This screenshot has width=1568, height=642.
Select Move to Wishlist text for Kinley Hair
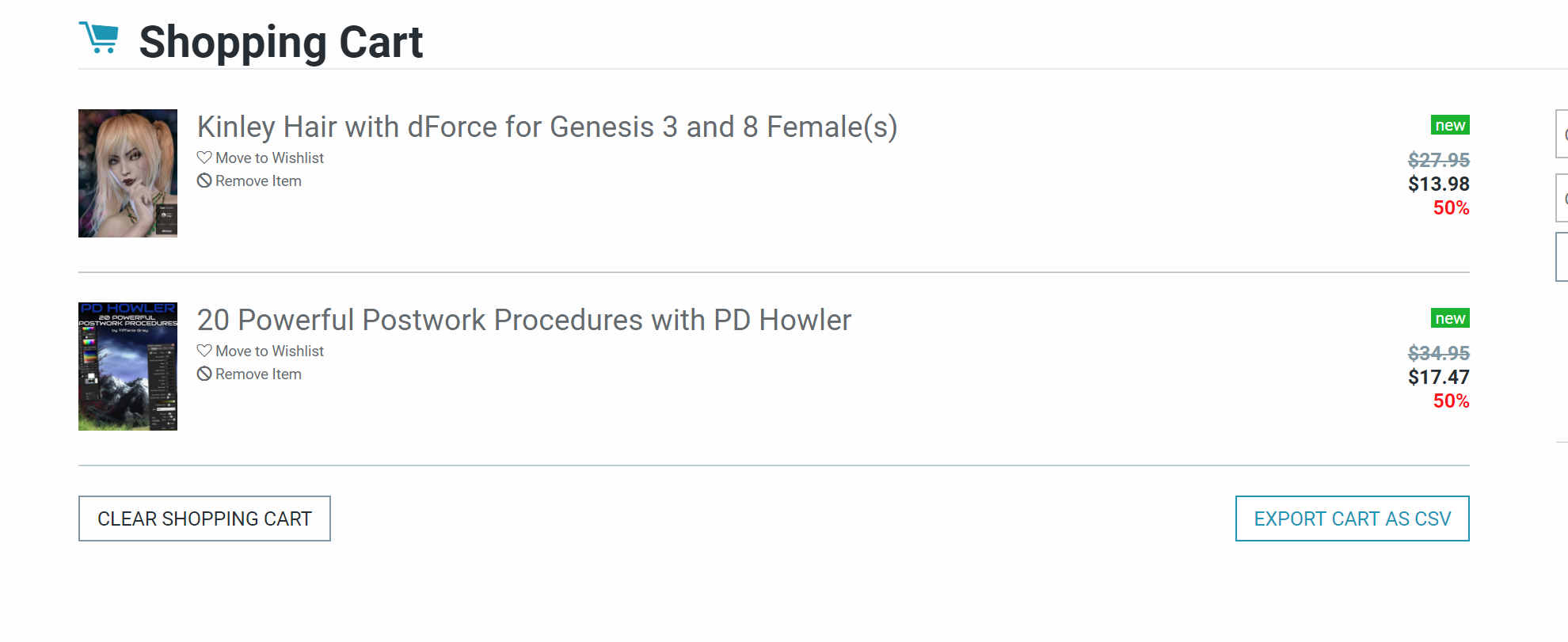tap(269, 158)
